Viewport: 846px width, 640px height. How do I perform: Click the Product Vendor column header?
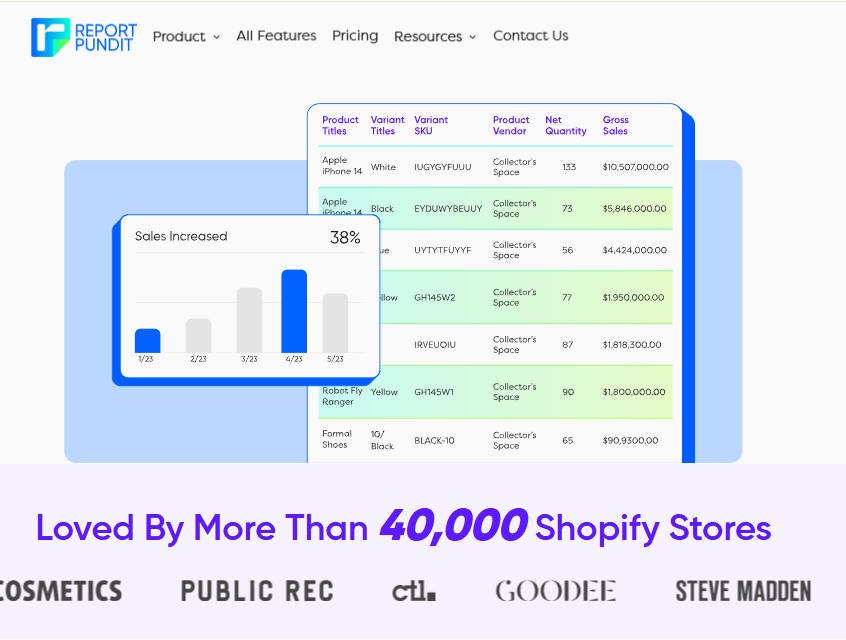pyautogui.click(x=511, y=125)
